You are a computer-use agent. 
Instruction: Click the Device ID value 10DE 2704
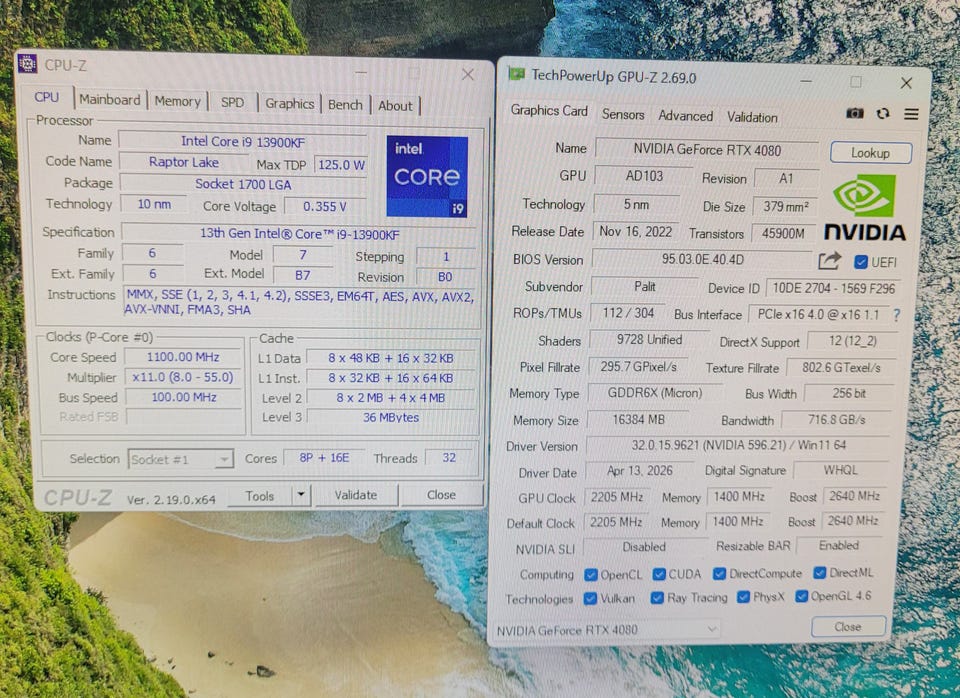[x=833, y=288]
